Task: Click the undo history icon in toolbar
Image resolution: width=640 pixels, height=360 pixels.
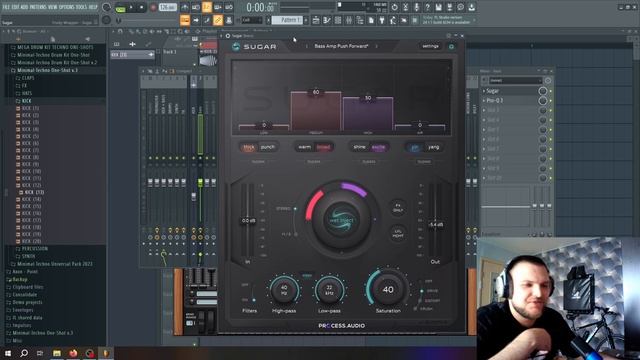Action: click(x=394, y=7)
